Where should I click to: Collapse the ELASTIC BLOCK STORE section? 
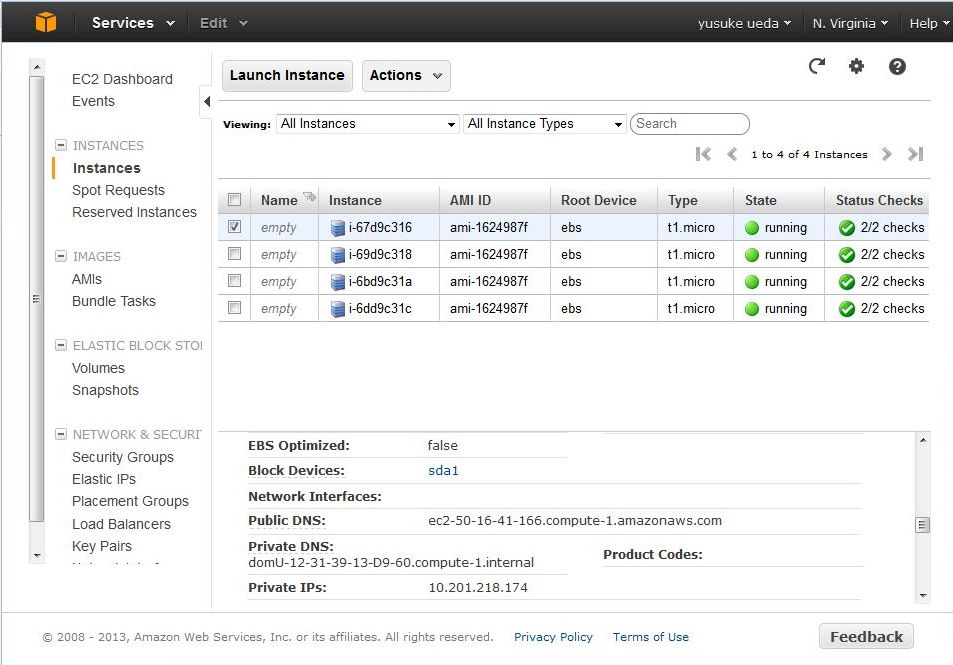pos(61,345)
